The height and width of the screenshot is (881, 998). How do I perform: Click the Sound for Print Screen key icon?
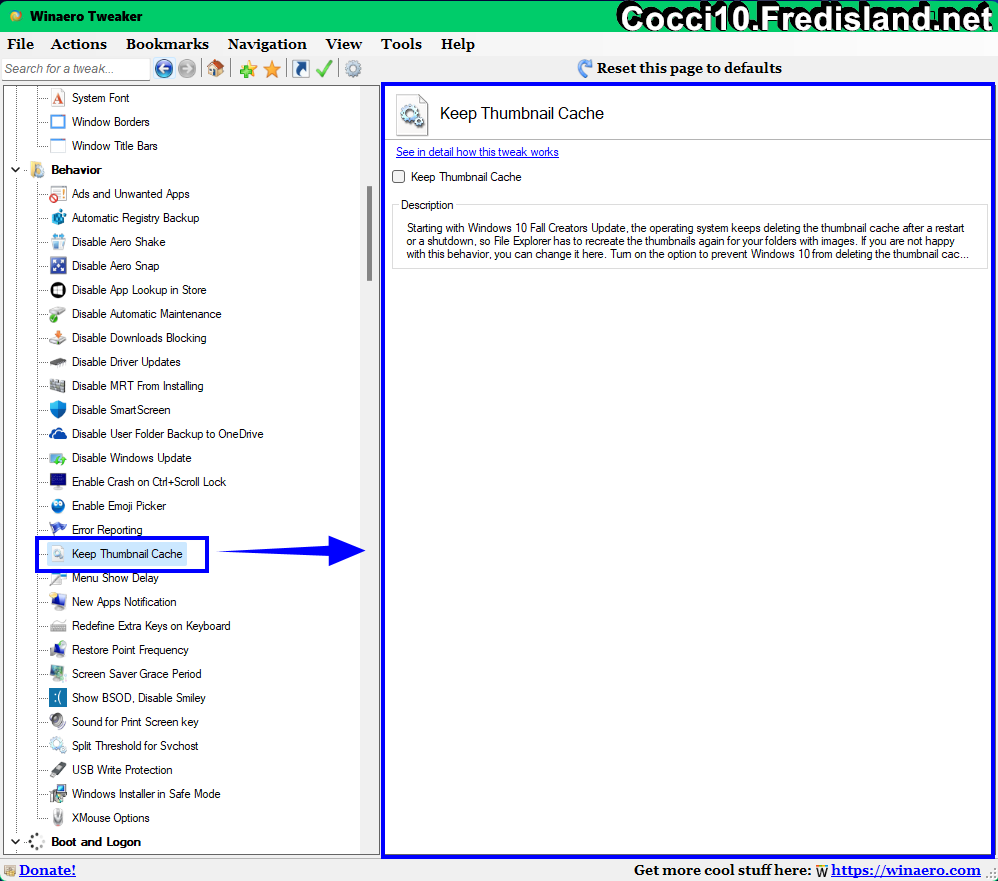(58, 722)
